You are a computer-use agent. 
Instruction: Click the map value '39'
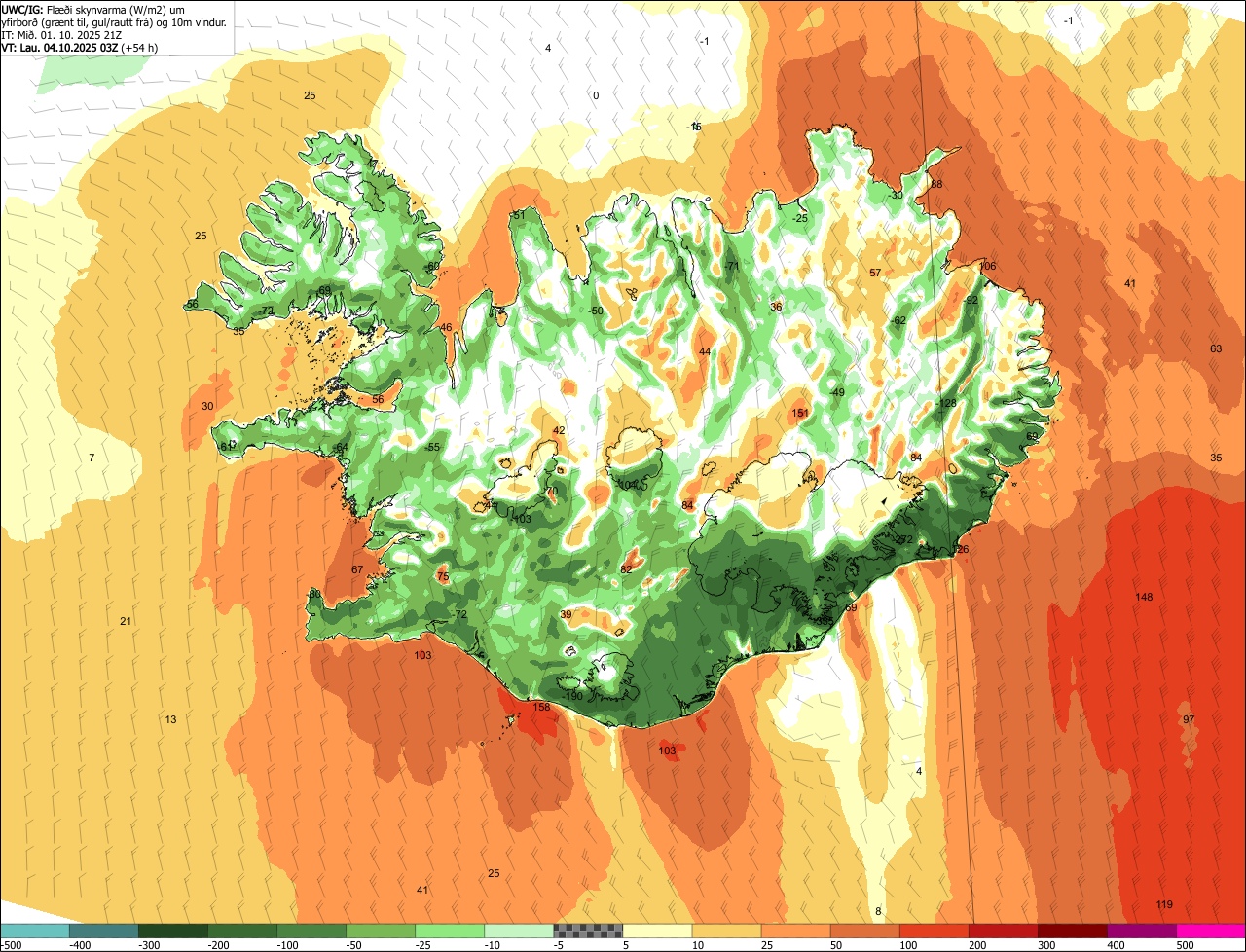click(x=566, y=614)
